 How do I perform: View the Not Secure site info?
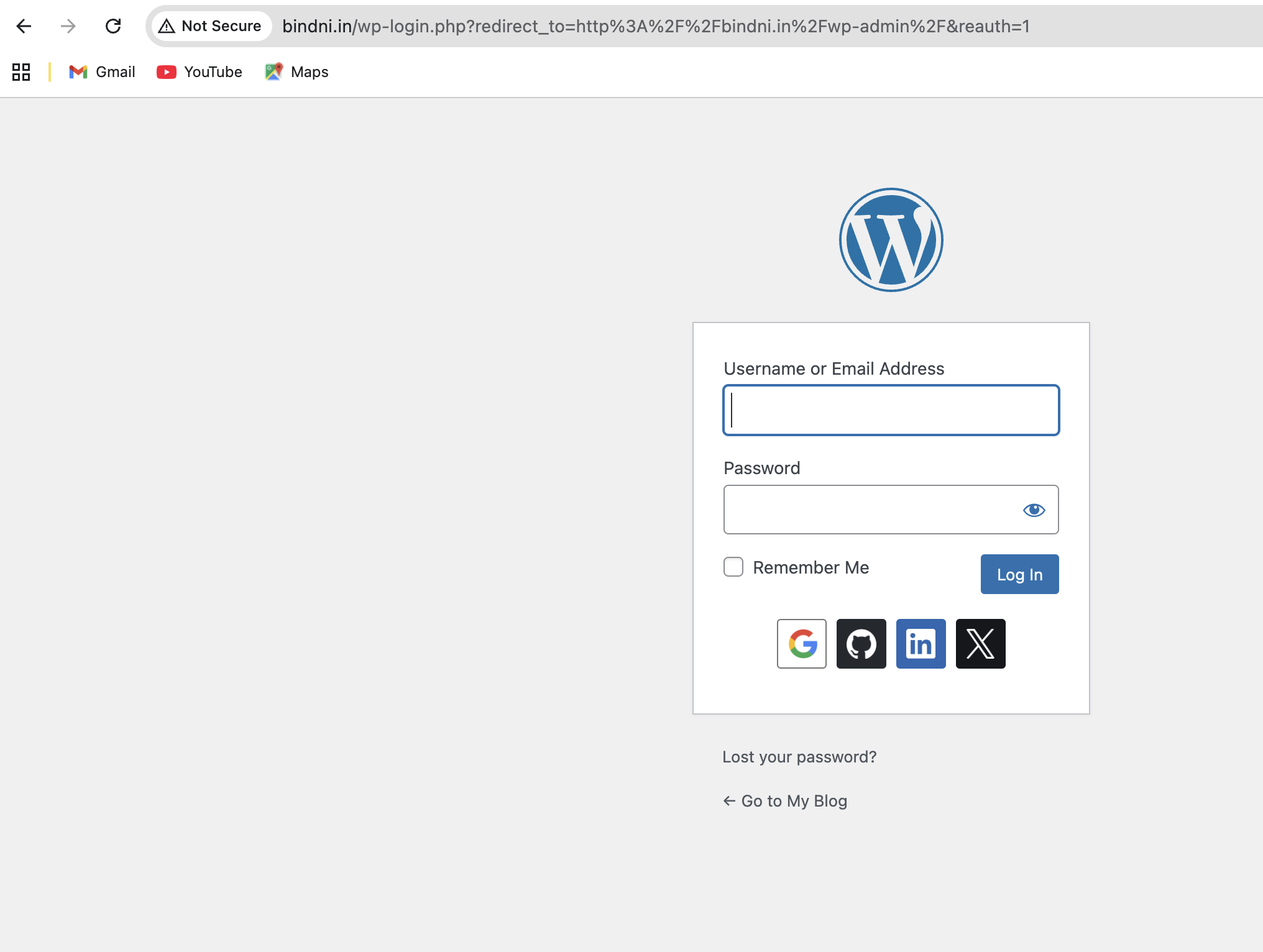click(x=211, y=26)
